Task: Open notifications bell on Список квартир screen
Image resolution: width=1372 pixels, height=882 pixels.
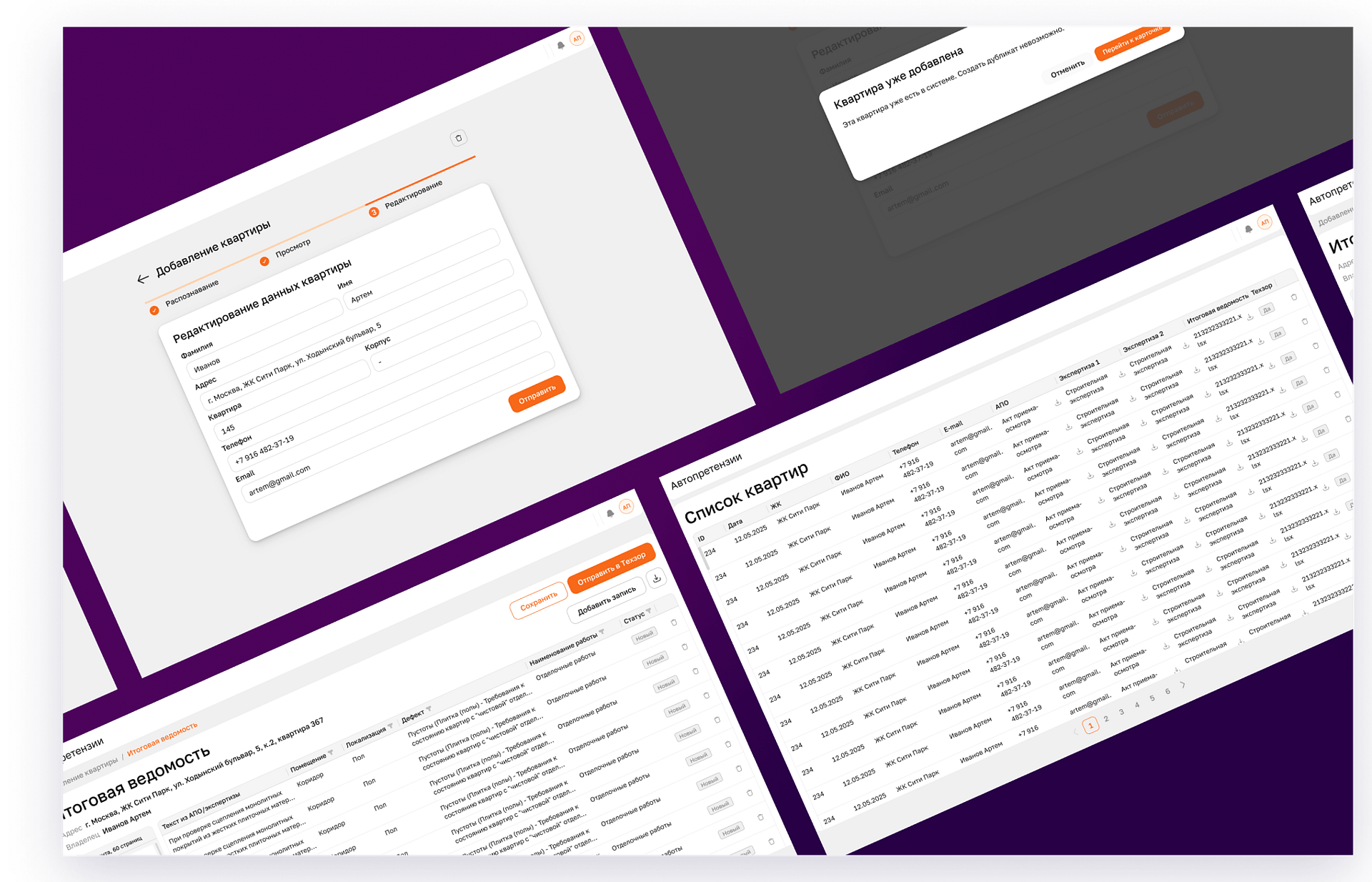Action: 1248,229
